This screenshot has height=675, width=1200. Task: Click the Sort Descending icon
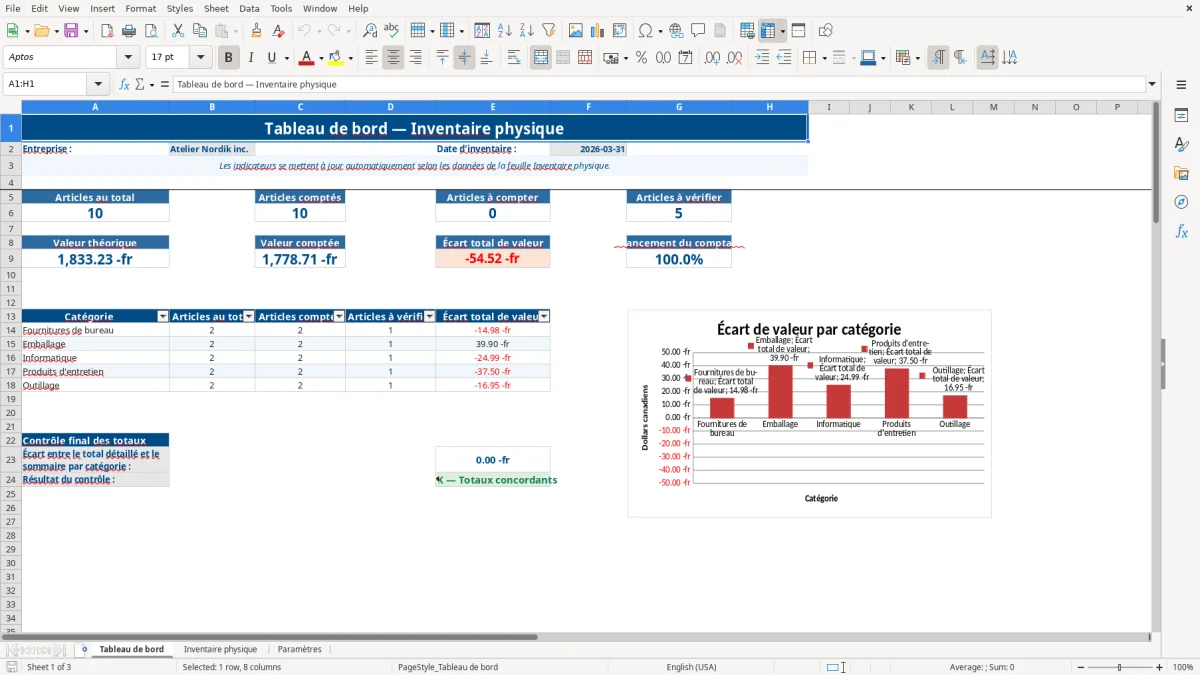click(526, 31)
